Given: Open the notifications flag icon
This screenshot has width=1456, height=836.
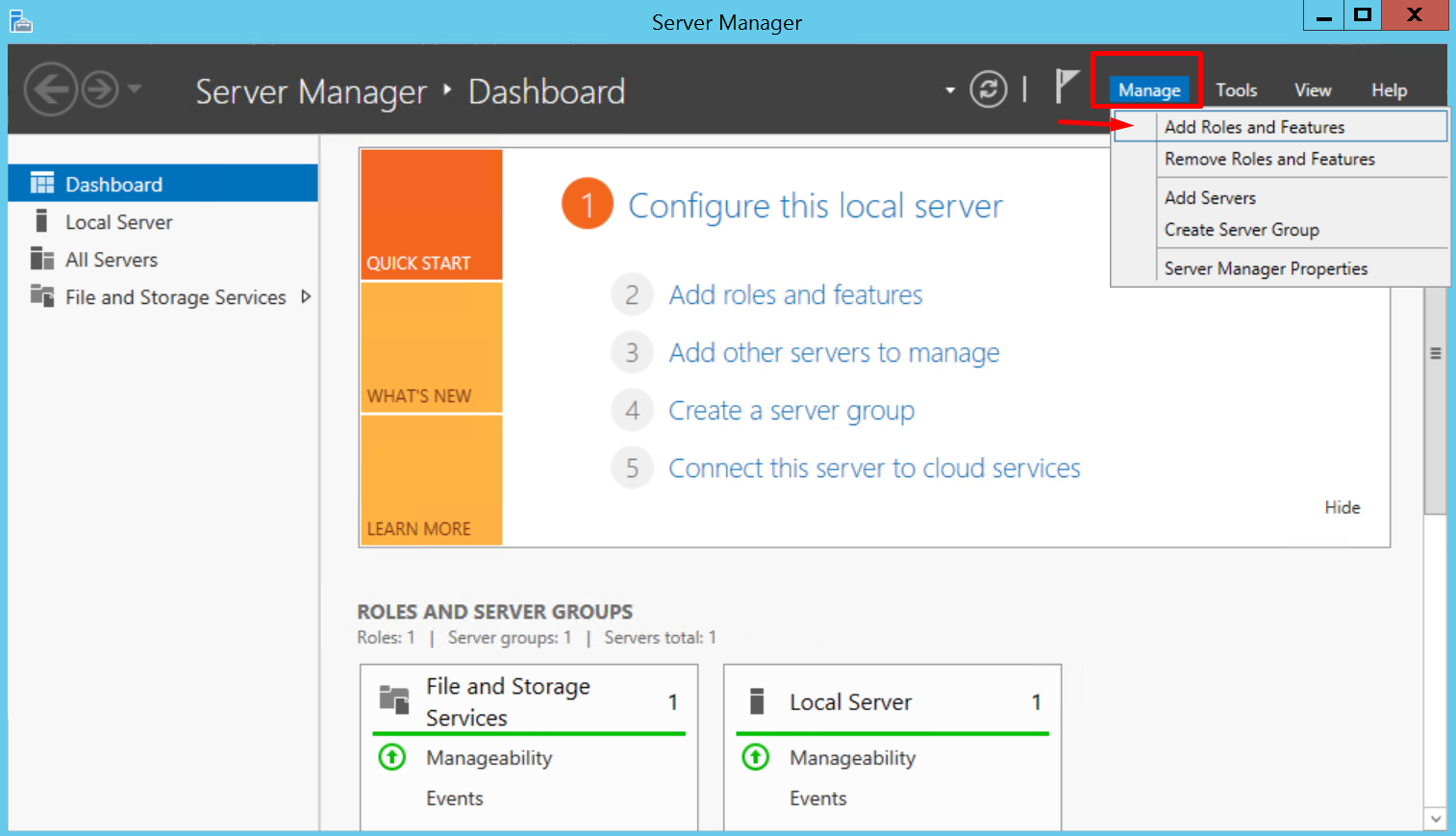Looking at the screenshot, I should click(1066, 87).
